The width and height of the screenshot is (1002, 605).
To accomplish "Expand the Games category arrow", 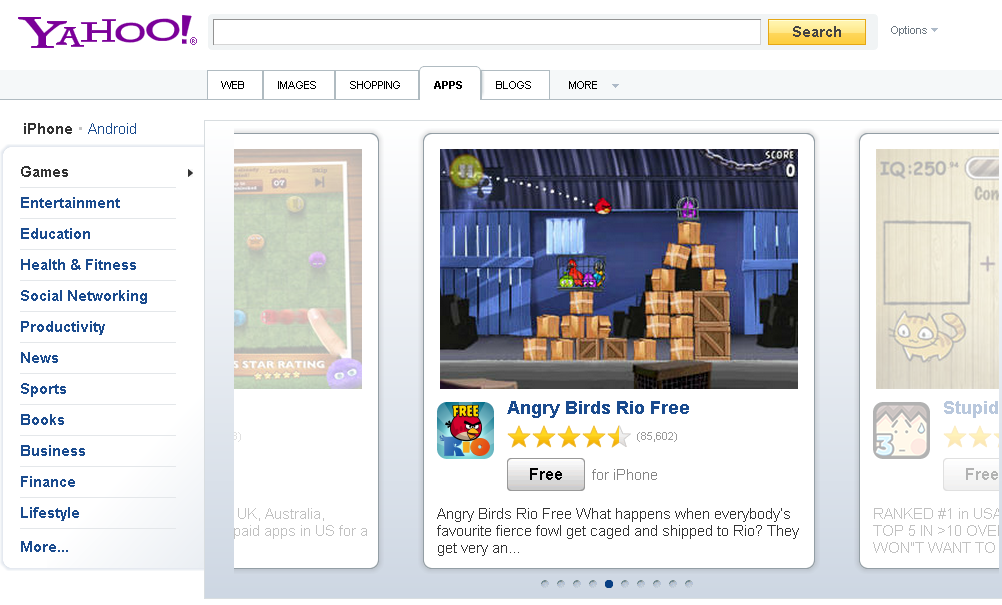I will click(x=190, y=172).
